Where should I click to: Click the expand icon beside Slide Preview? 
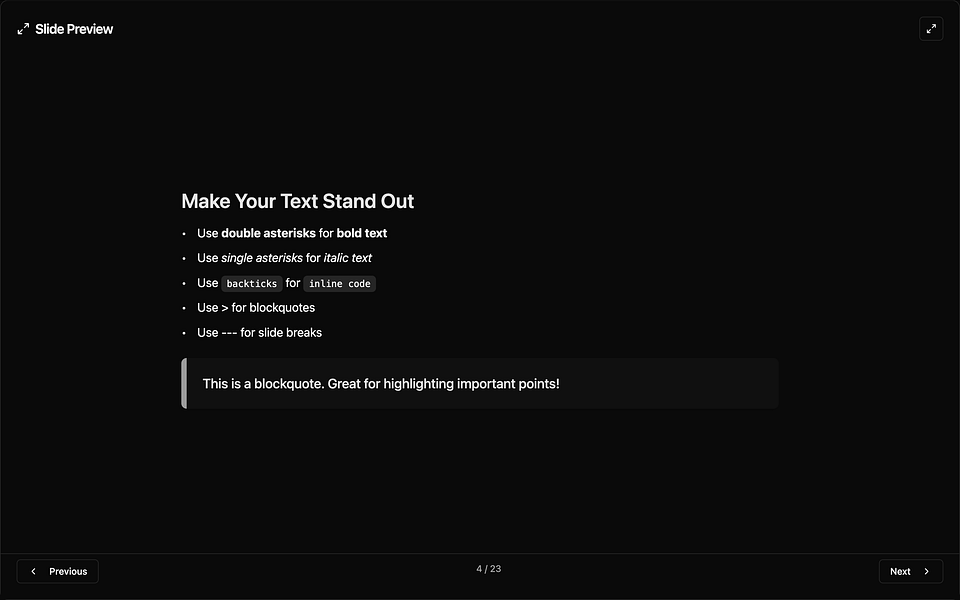(23, 29)
